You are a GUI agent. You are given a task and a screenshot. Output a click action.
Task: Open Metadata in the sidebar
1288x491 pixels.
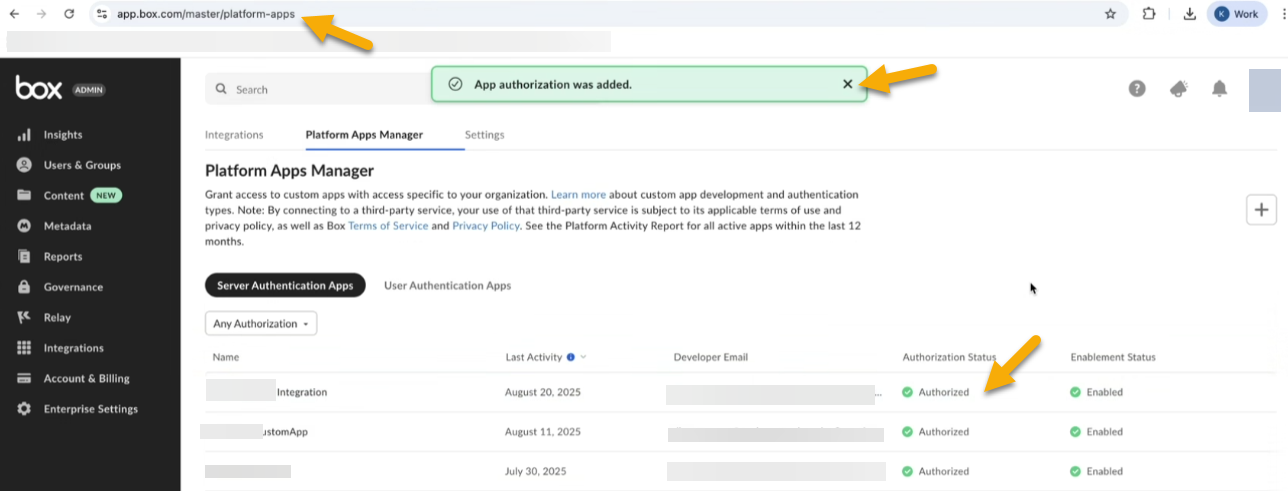coord(54,226)
